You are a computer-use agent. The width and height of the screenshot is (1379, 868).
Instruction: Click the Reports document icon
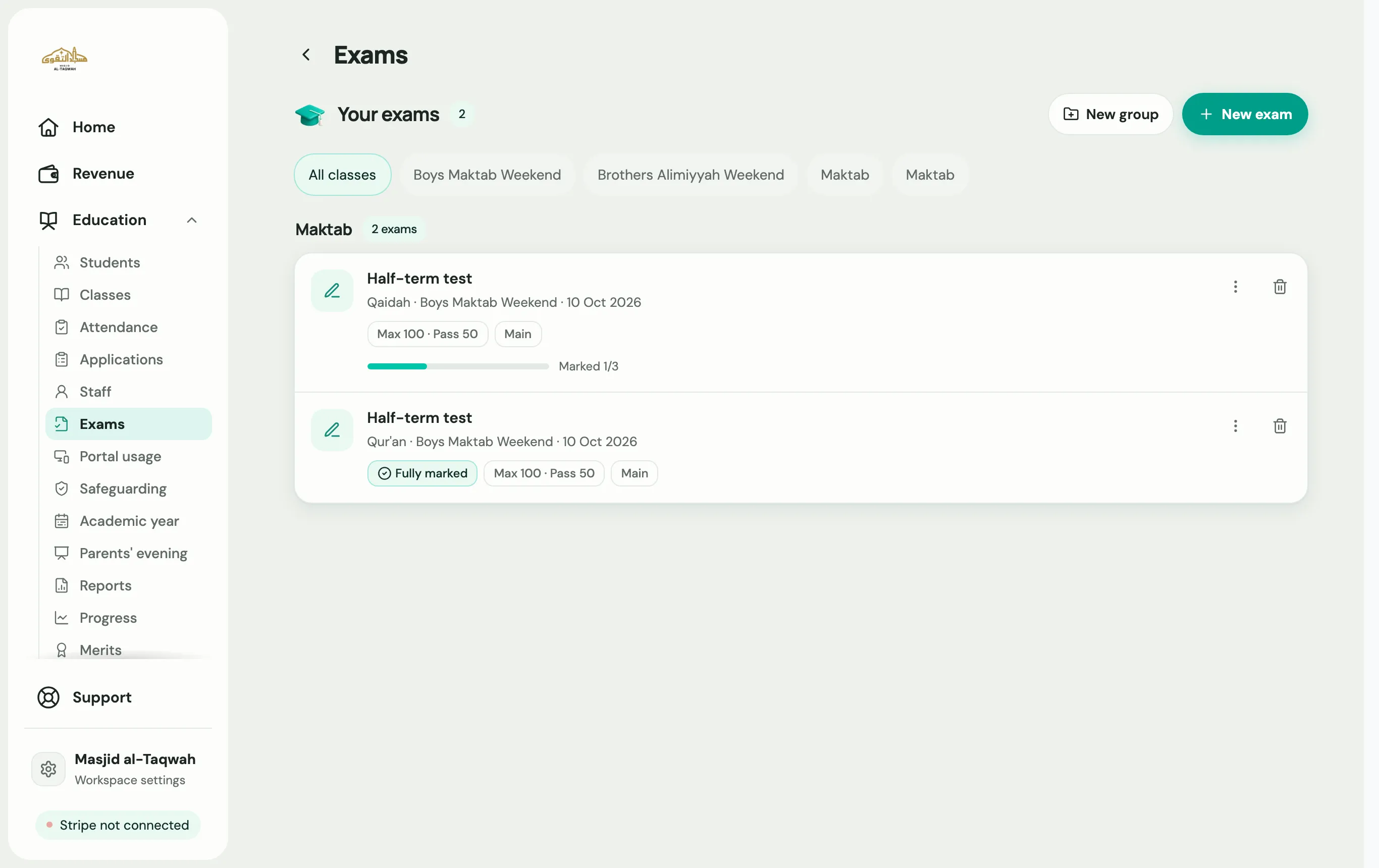coord(61,586)
